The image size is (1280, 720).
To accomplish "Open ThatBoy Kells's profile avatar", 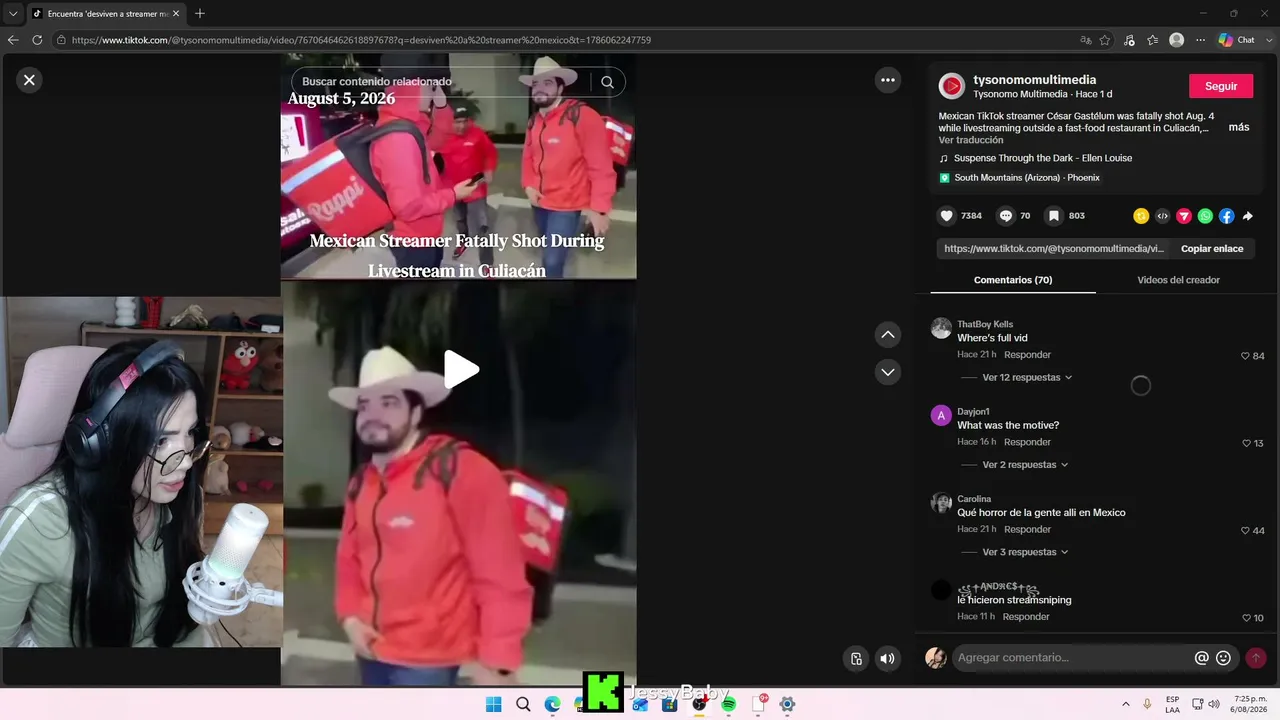I will [x=941, y=329].
